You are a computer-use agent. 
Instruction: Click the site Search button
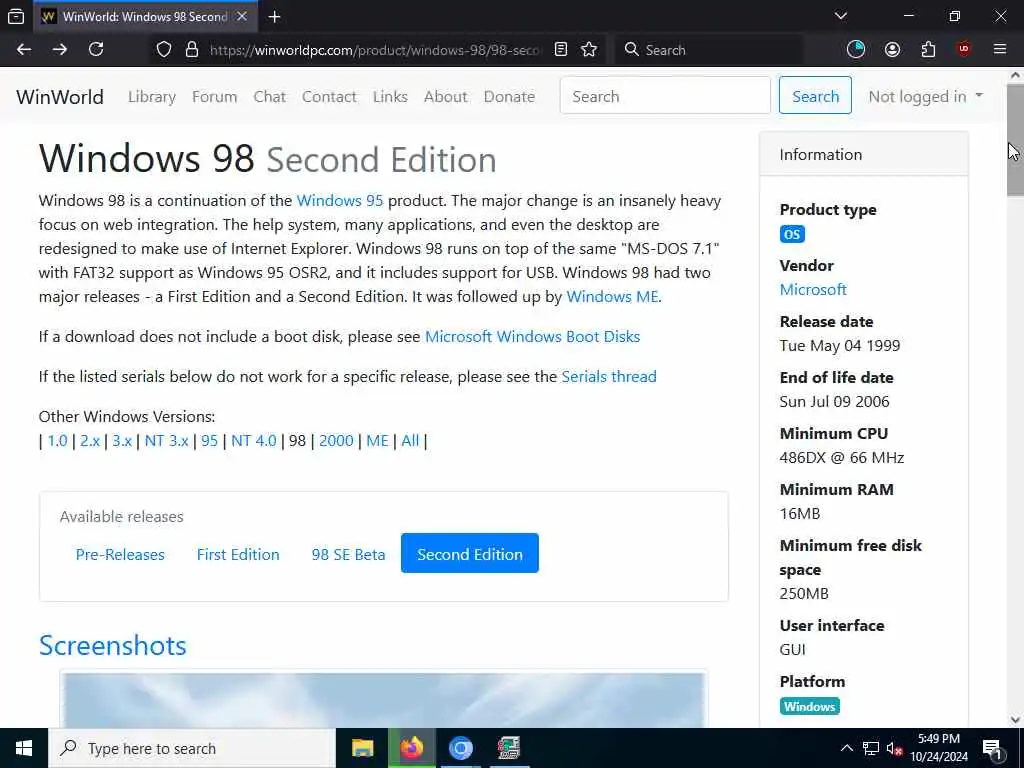(x=815, y=96)
